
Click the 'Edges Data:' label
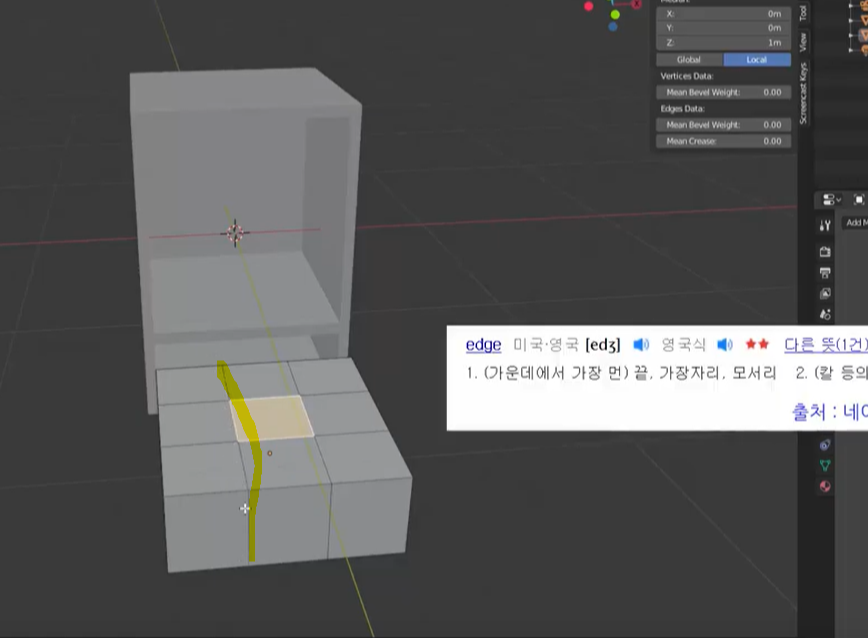(x=682, y=109)
